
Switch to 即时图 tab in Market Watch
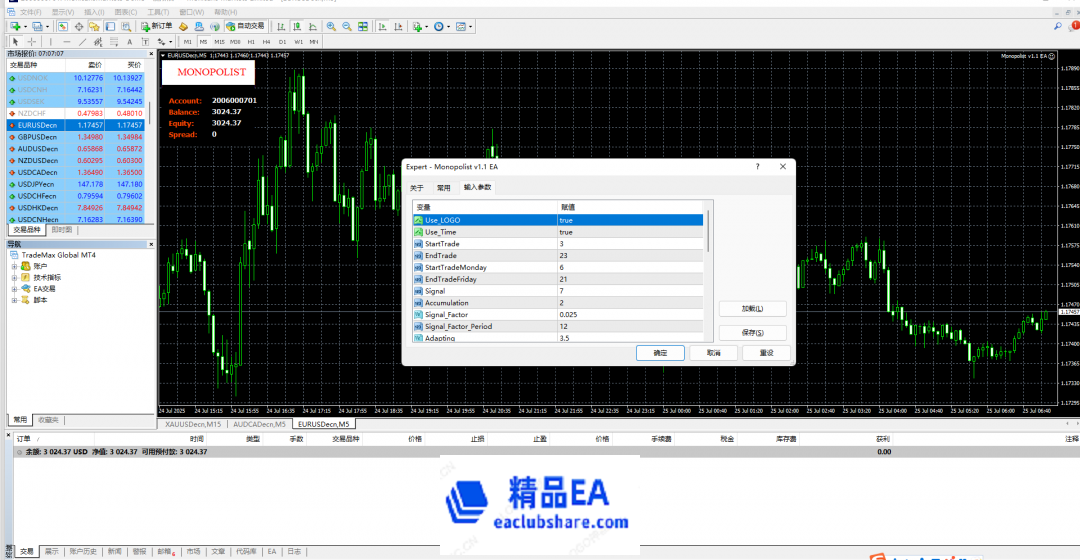[x=62, y=230]
